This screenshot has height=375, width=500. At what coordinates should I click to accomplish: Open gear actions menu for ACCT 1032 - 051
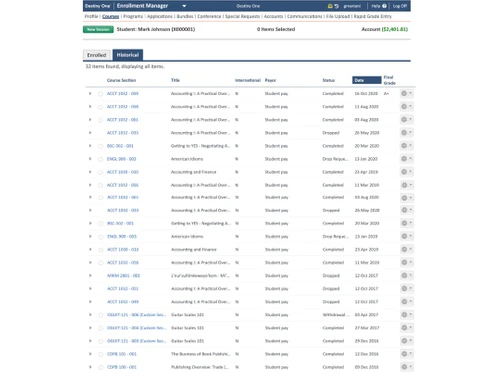pyautogui.click(x=407, y=289)
